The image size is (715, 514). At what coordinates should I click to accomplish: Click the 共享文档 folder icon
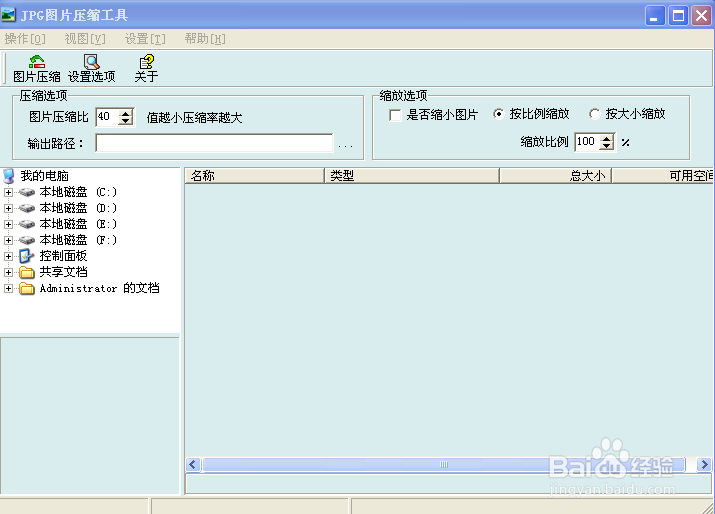coord(27,273)
